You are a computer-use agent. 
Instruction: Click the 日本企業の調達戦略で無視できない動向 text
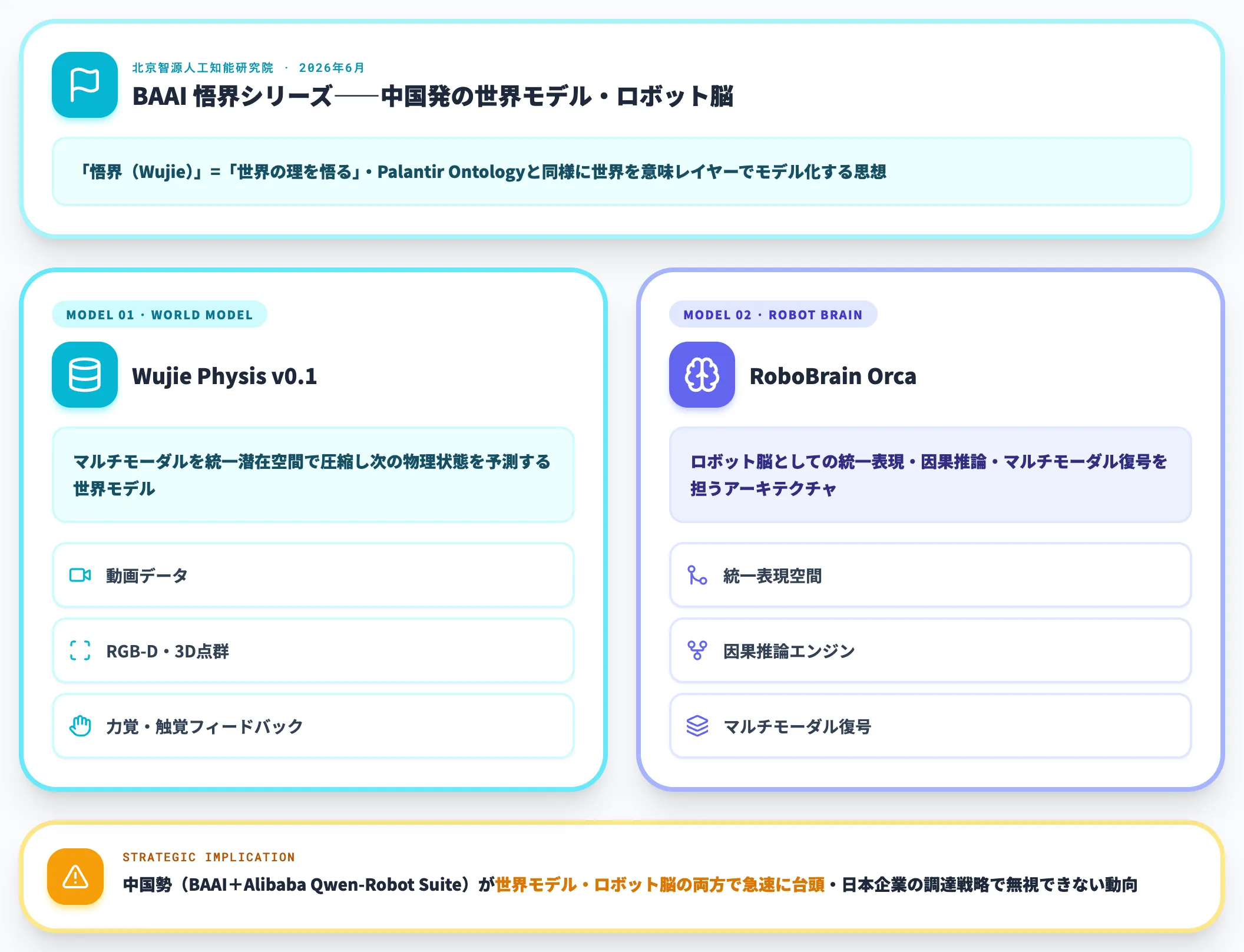click(x=990, y=884)
